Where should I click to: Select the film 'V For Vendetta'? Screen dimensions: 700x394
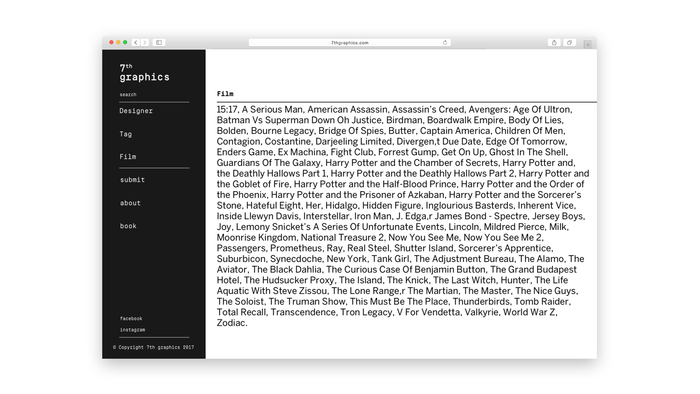click(428, 313)
